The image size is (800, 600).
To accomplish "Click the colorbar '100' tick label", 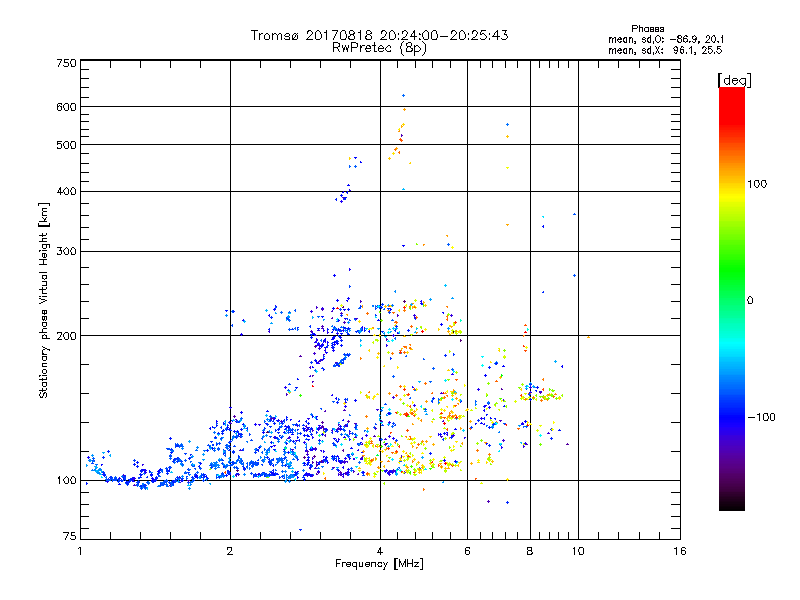I will click(x=757, y=184).
